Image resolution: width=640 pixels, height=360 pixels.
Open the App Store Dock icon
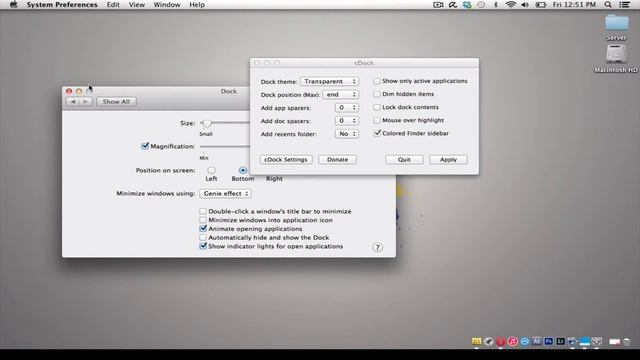click(524, 341)
